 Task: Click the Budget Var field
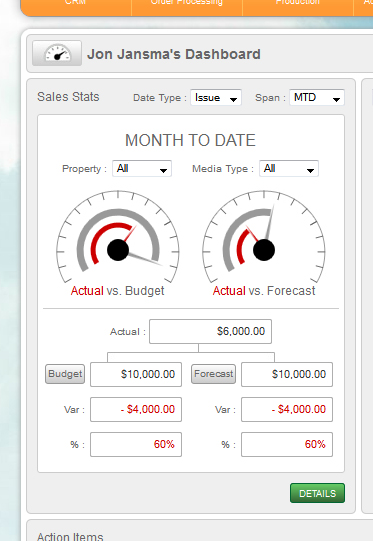(136, 410)
